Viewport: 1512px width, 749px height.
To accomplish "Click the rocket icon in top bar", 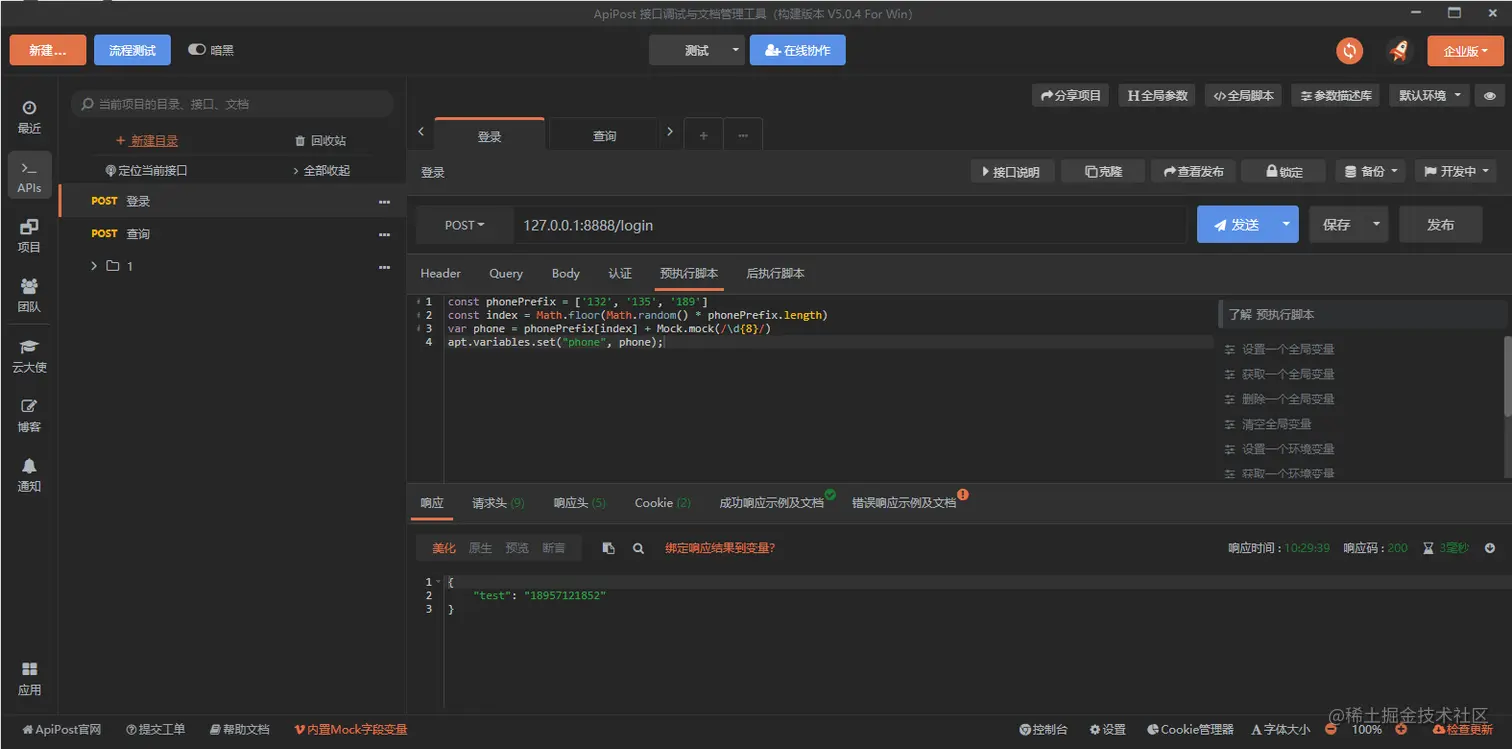I will (1398, 50).
